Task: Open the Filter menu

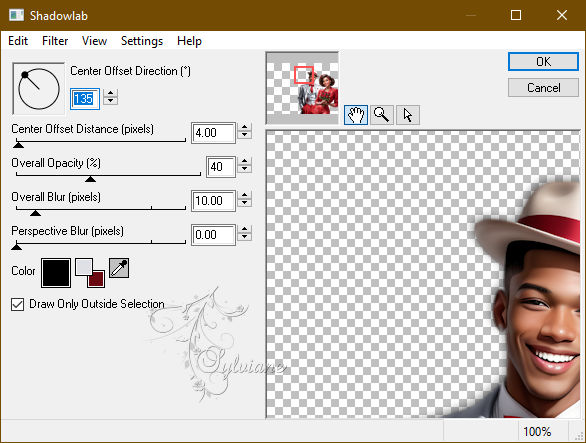Action: (55, 41)
